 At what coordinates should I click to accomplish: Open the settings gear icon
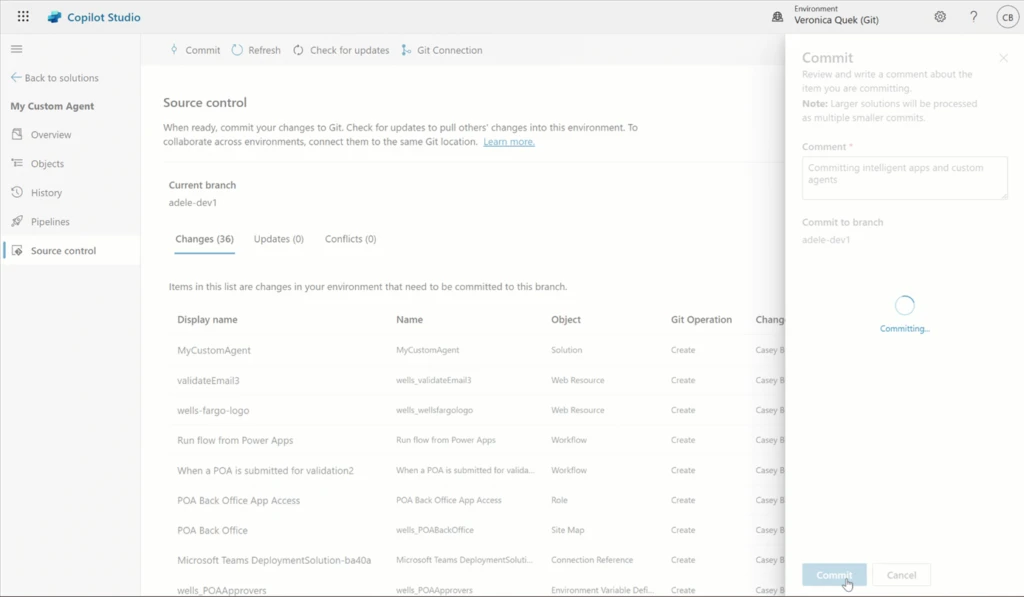(940, 17)
